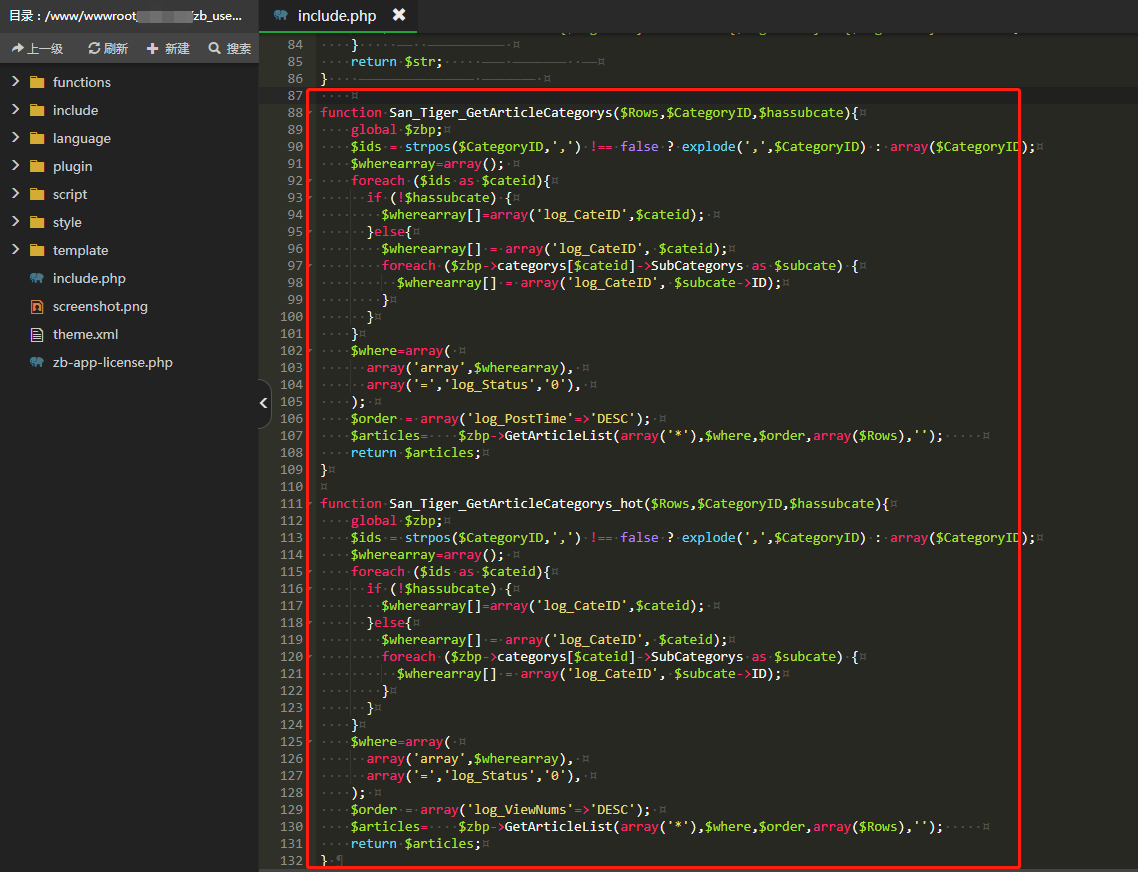Select the language folder row

129,138
